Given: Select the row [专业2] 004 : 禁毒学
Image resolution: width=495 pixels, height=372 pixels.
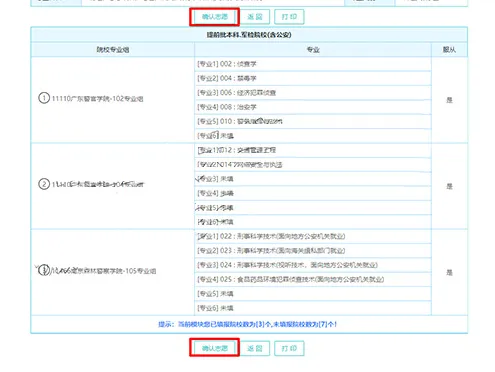Looking at the screenshot, I should [313, 78].
